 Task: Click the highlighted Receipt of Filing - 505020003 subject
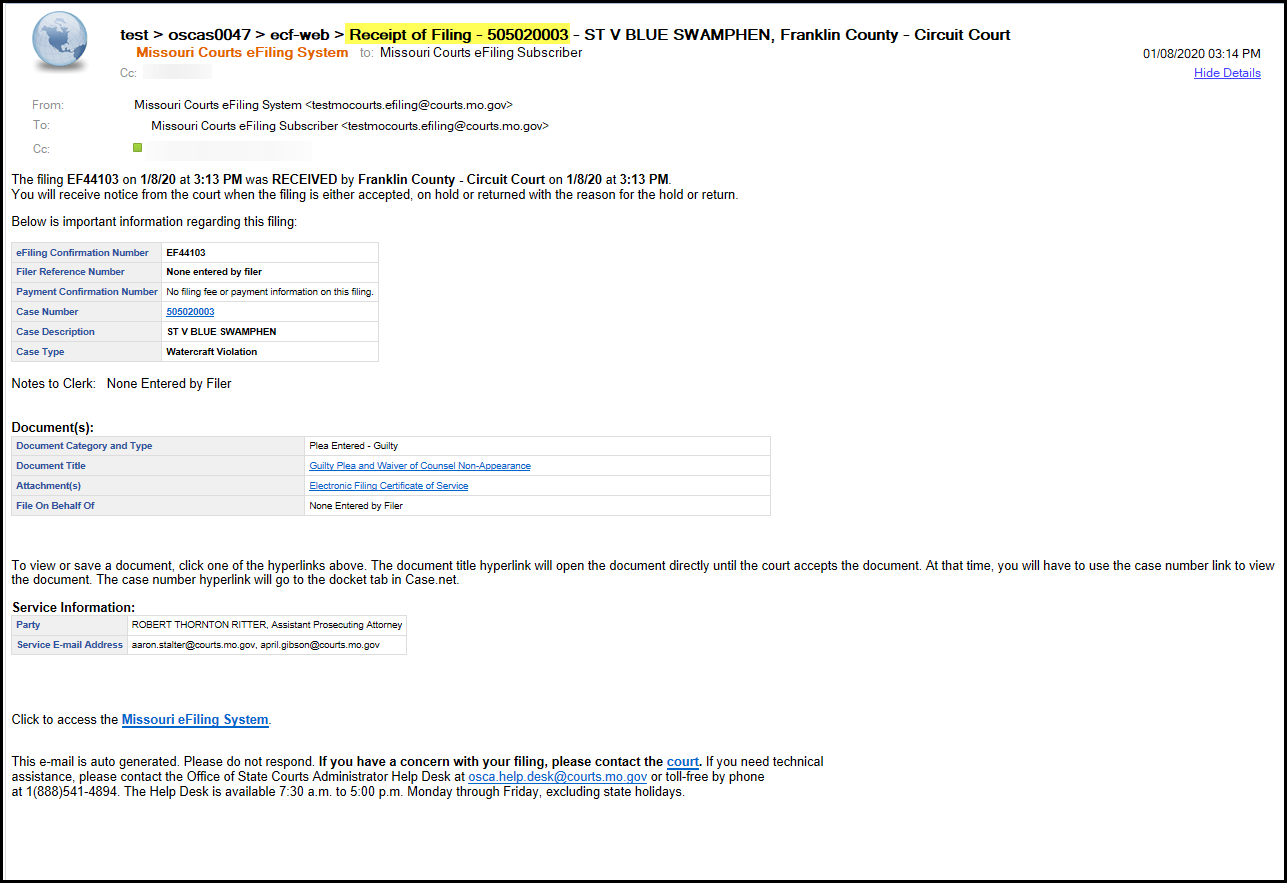point(458,35)
